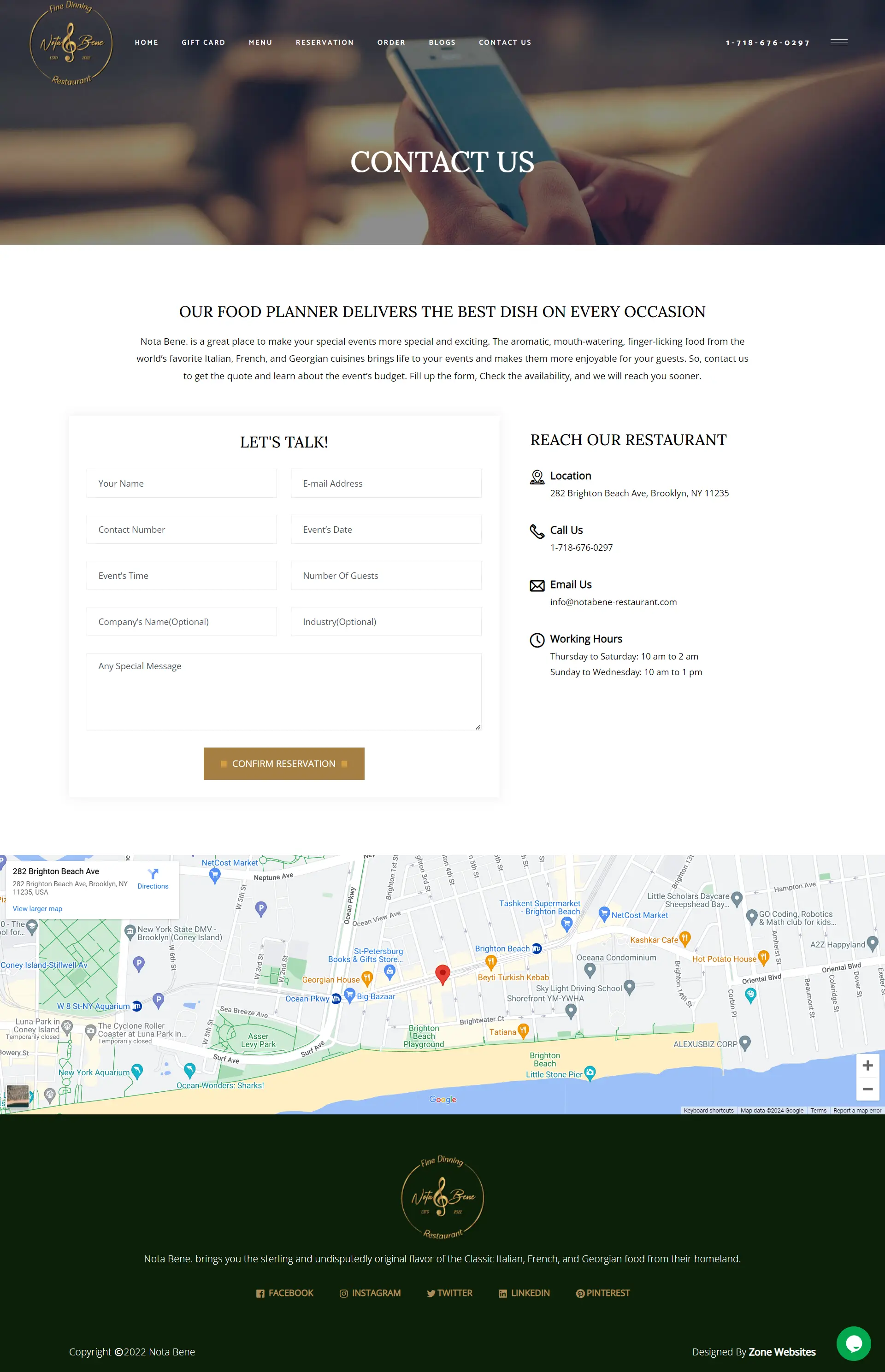Viewport: 885px width, 1372px height.
Task: Zoom in on the map
Action: (867, 1065)
